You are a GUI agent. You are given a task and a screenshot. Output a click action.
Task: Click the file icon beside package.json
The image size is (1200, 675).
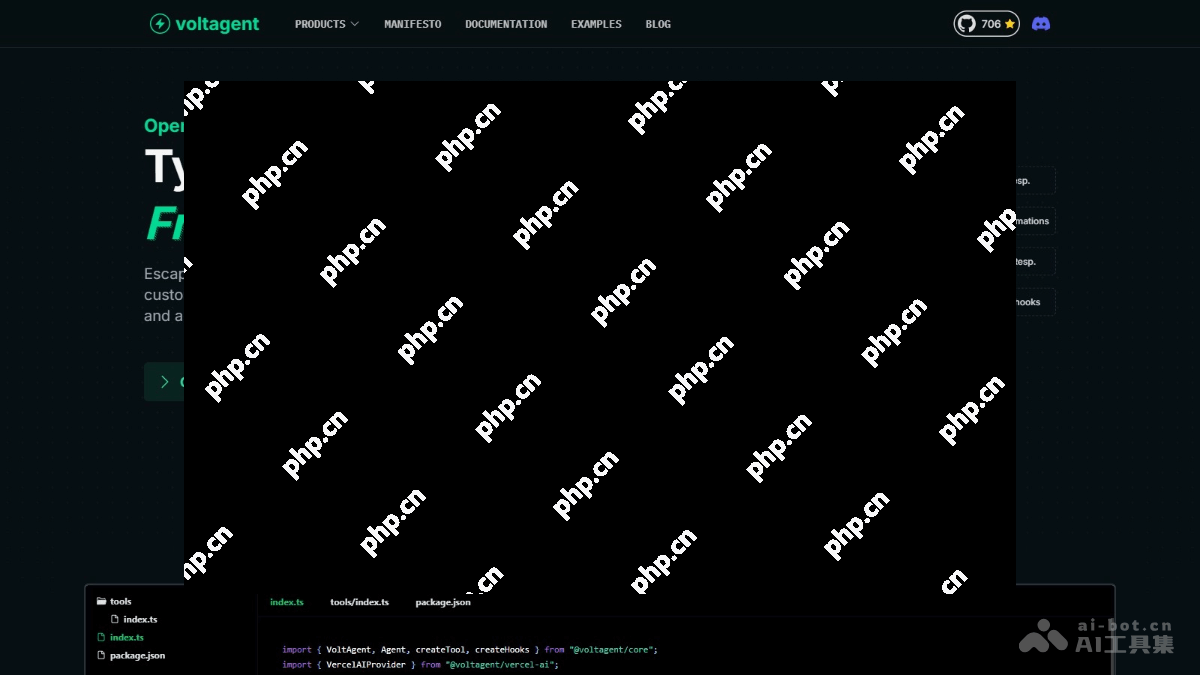(x=99, y=655)
